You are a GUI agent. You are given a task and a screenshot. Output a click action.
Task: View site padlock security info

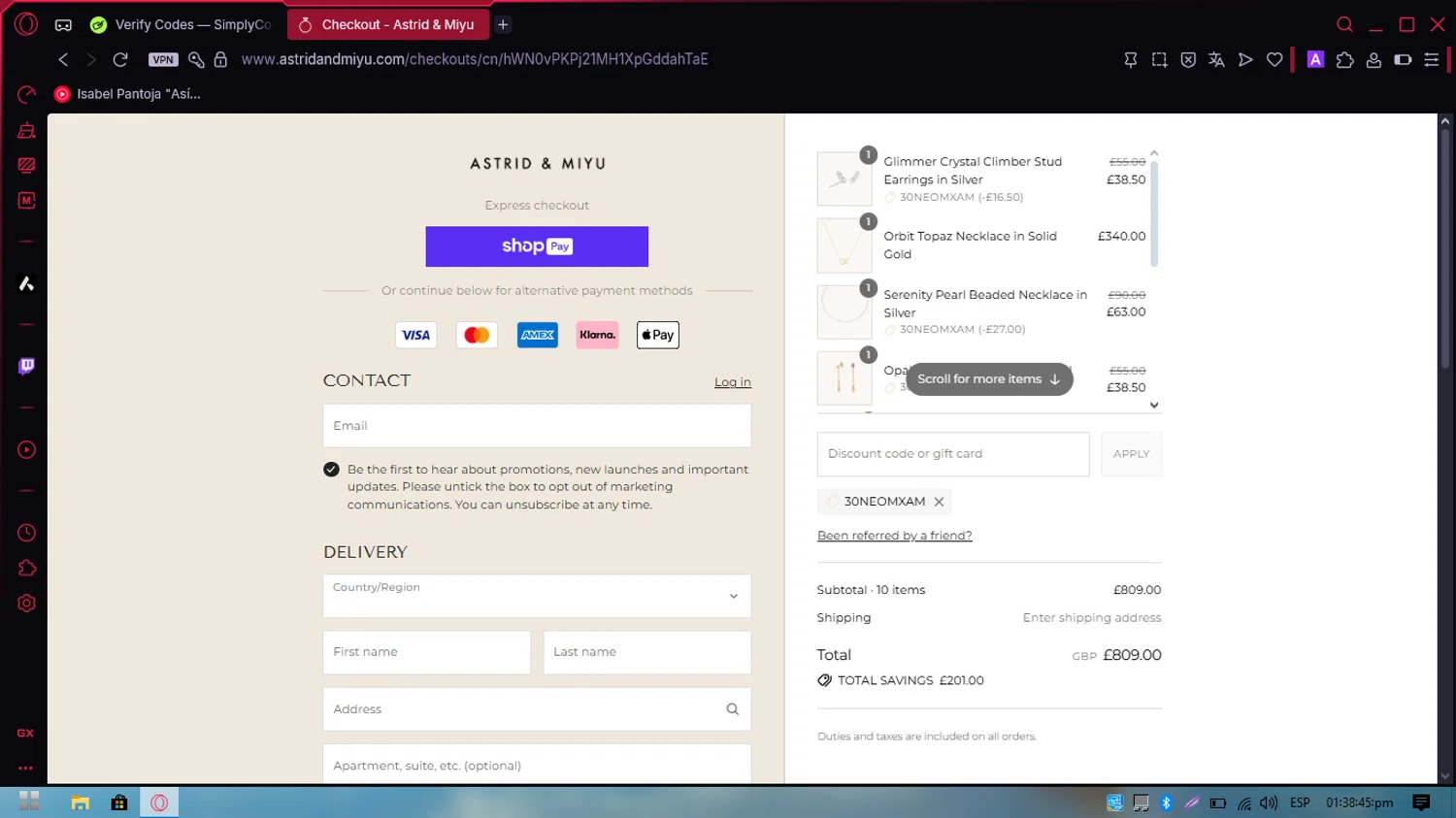pyautogui.click(x=220, y=59)
